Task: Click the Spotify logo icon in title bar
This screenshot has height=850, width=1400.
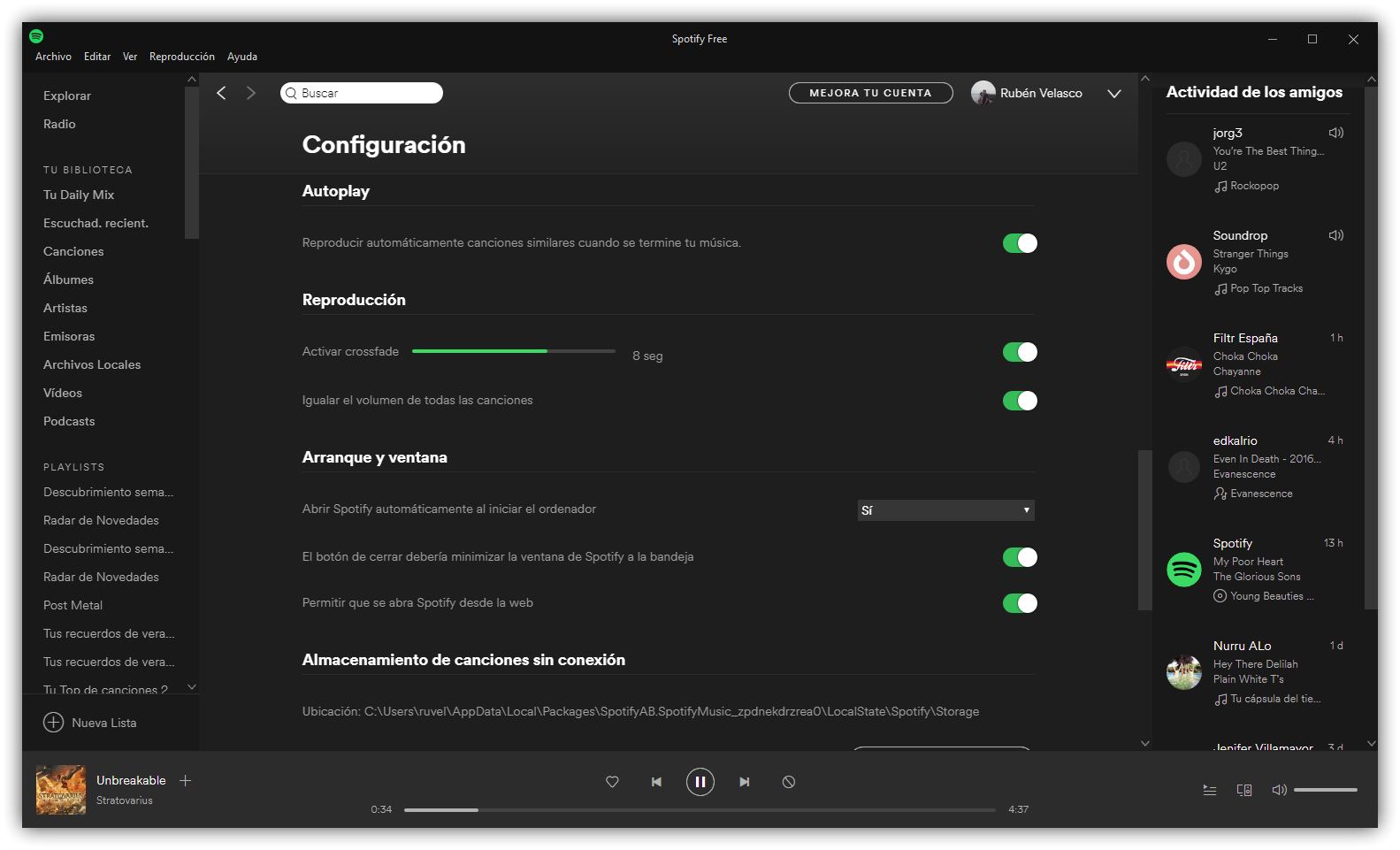Action: (36, 36)
